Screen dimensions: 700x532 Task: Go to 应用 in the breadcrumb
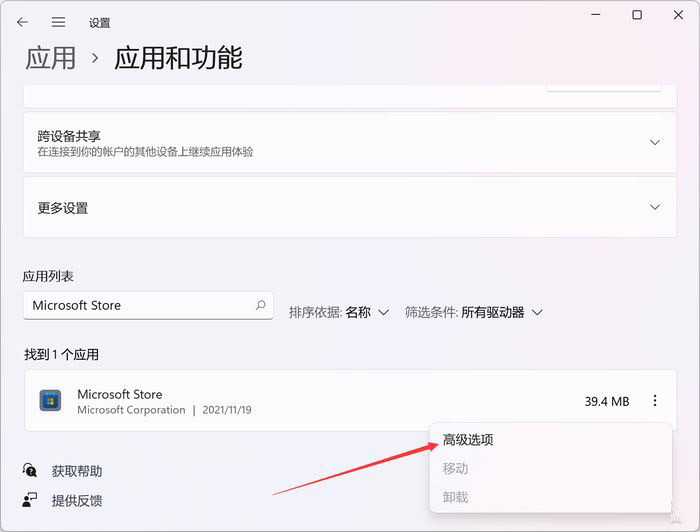[x=50, y=58]
